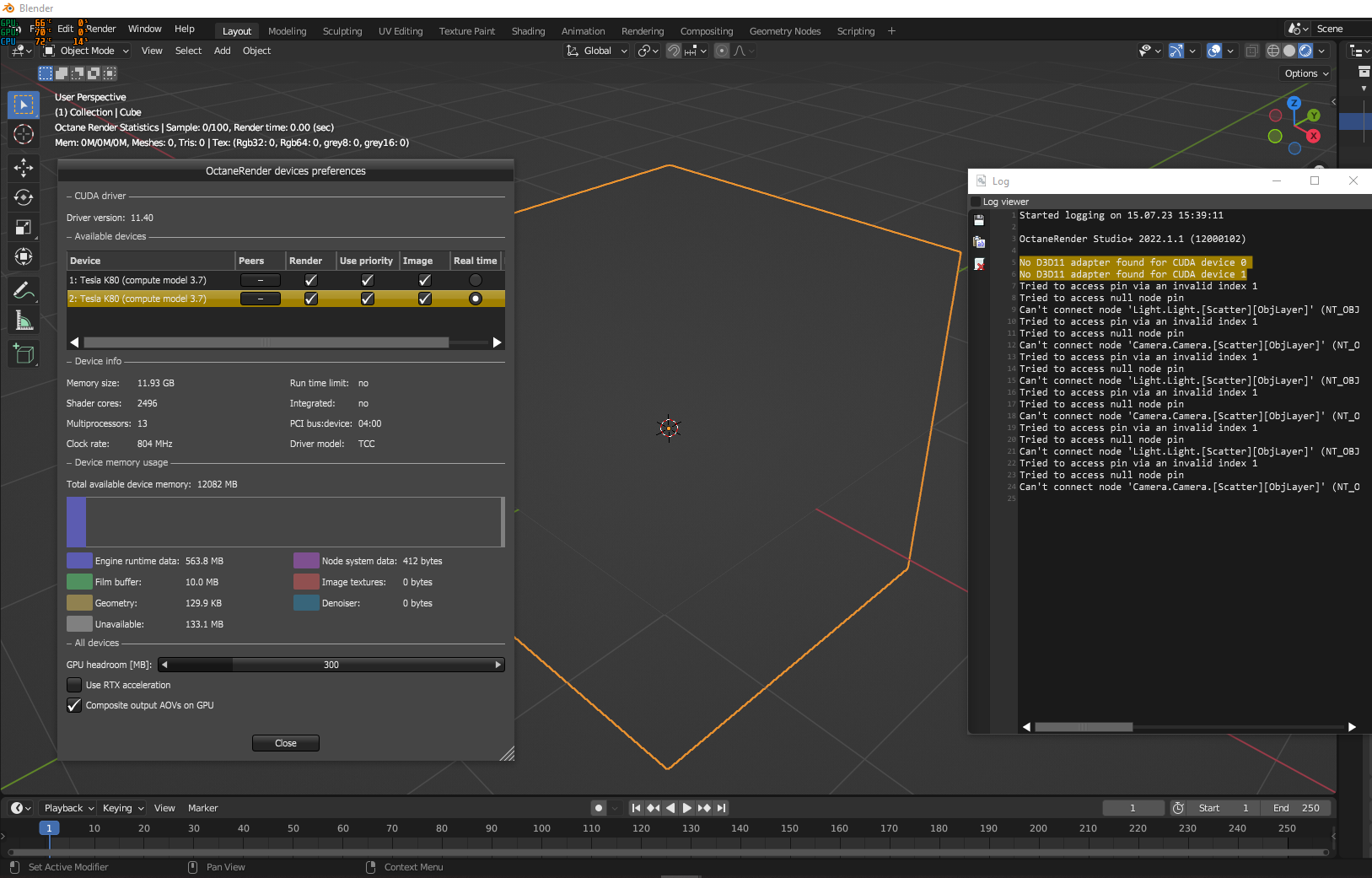This screenshot has width=1372, height=878.
Task: Open the Object Mode dropdown
Action: point(87,51)
